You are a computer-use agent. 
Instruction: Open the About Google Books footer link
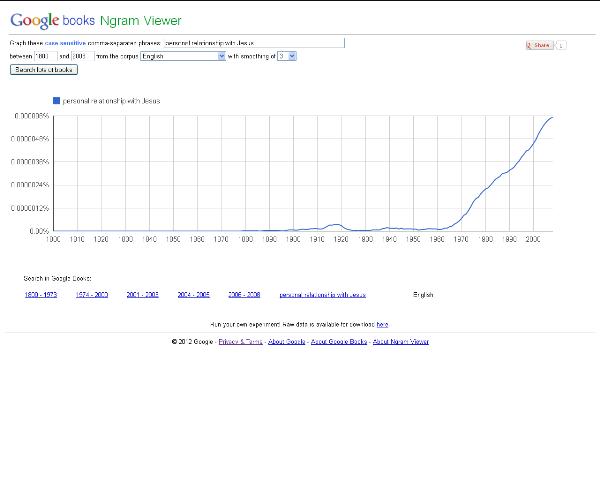339,342
